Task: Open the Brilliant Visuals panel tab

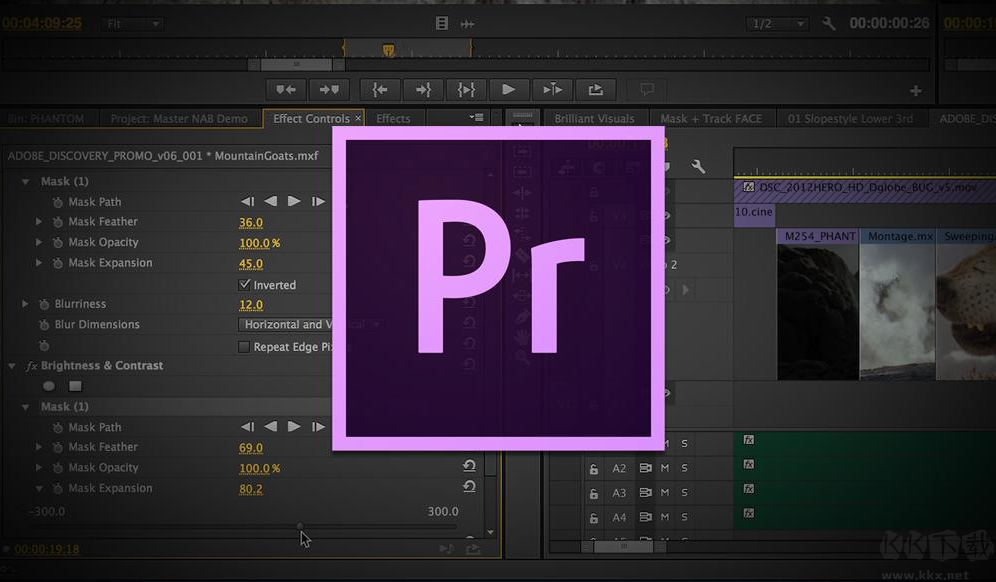Action: (596, 117)
